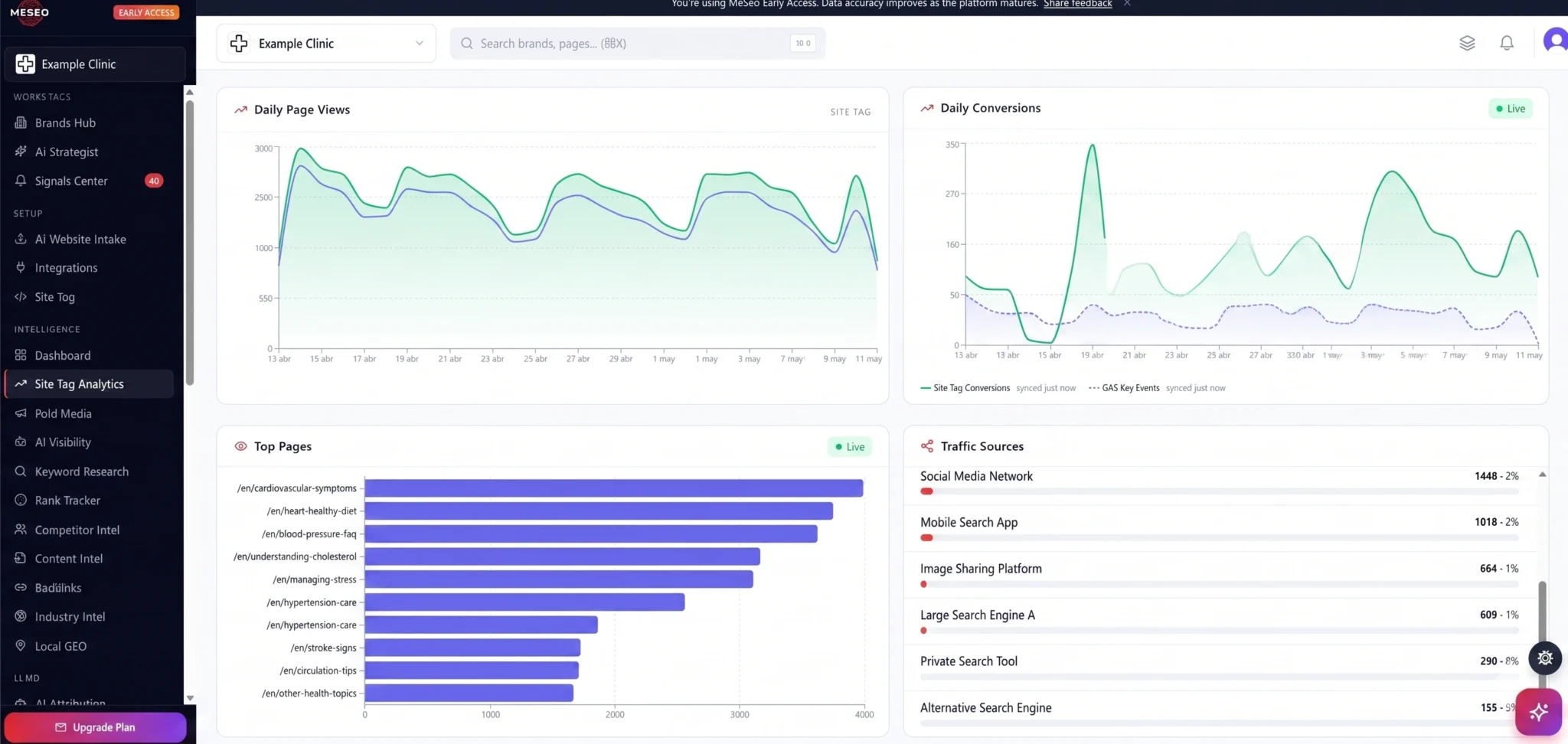Screen dimensions: 1568x744
Task: Click the Traffic Sources panel scrollbar
Action: 1542,612
